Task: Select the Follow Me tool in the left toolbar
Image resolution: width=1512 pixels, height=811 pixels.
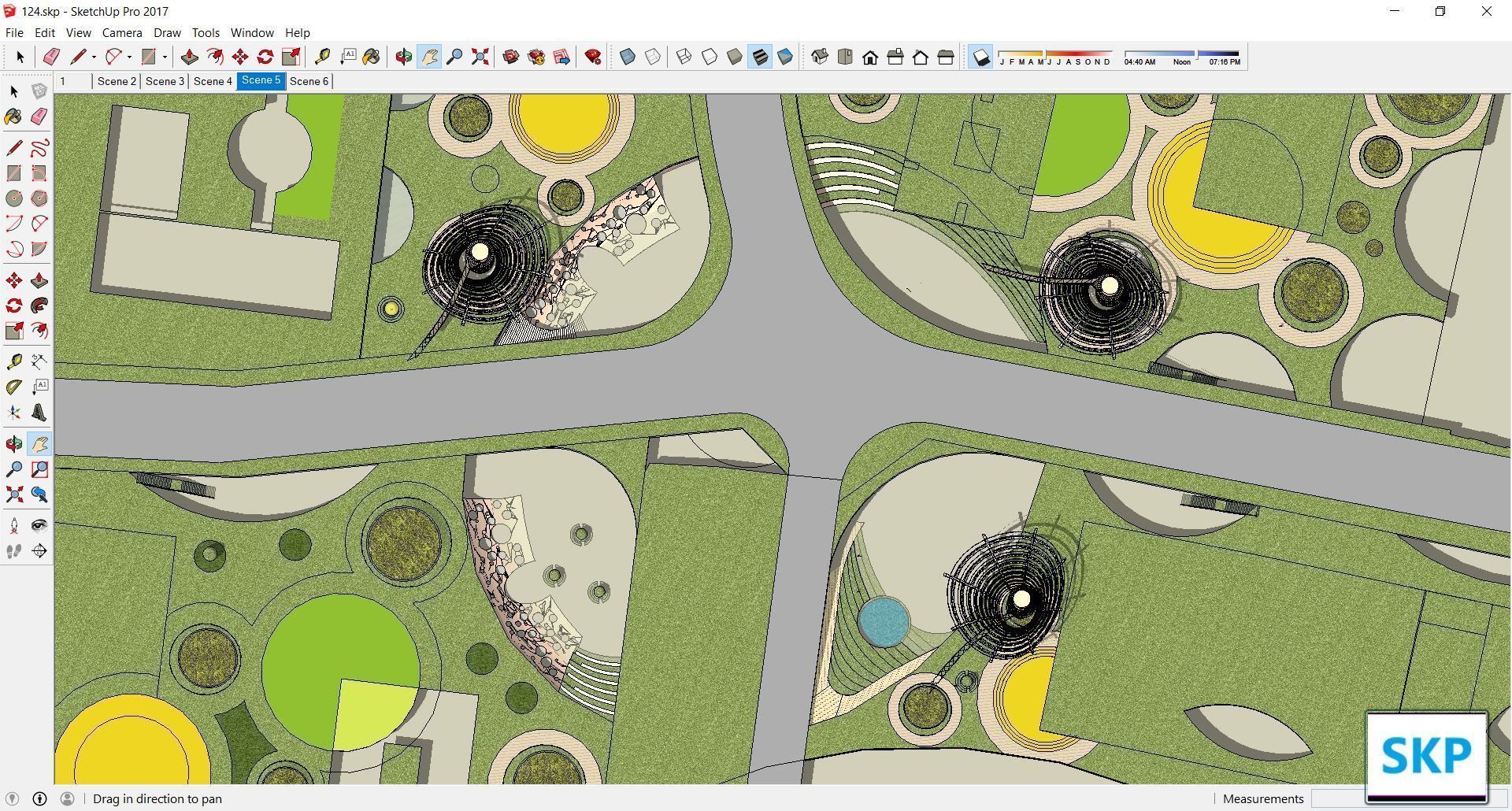Action: tap(39, 306)
